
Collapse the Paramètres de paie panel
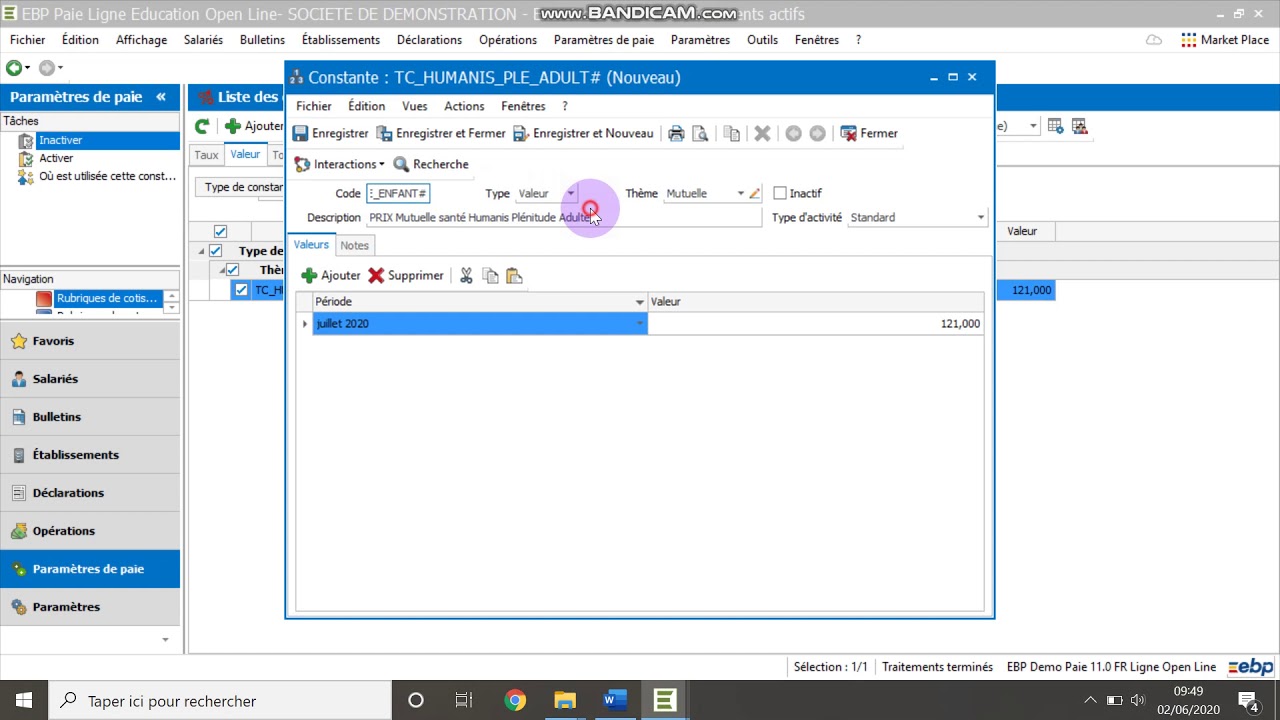pyautogui.click(x=161, y=97)
